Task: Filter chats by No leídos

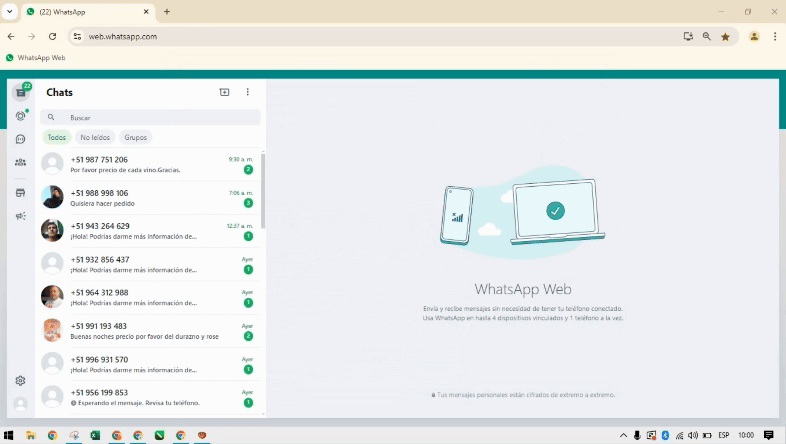Action: point(95,137)
